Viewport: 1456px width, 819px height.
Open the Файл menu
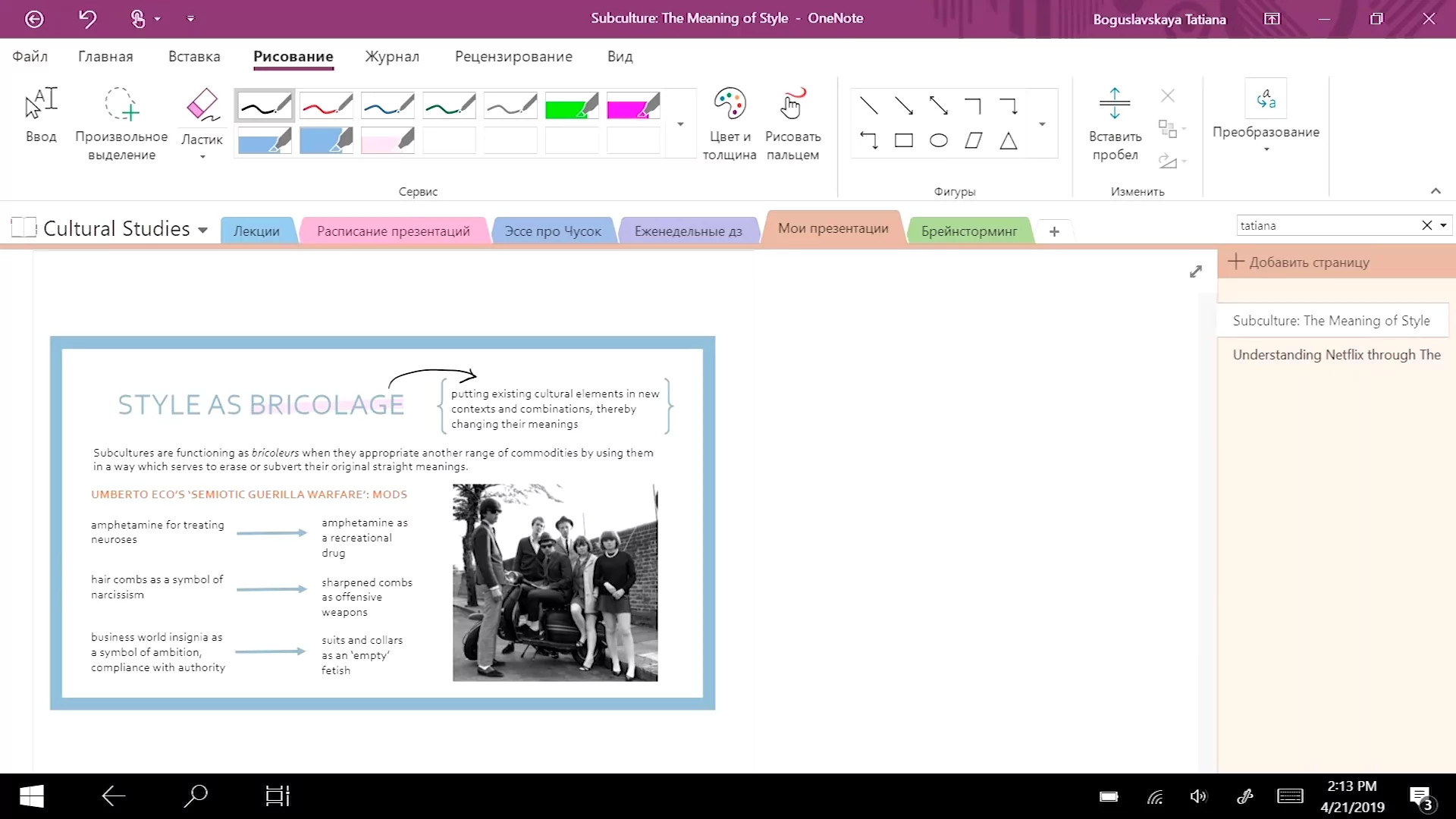click(x=30, y=57)
